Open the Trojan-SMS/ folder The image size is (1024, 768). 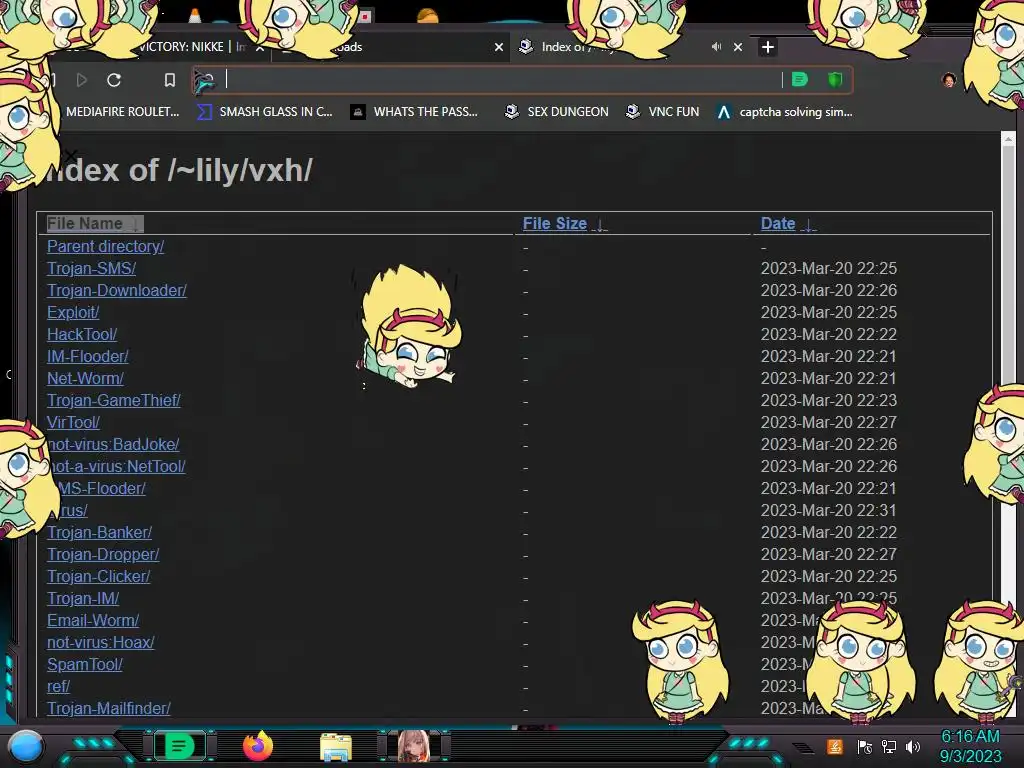tap(91, 268)
